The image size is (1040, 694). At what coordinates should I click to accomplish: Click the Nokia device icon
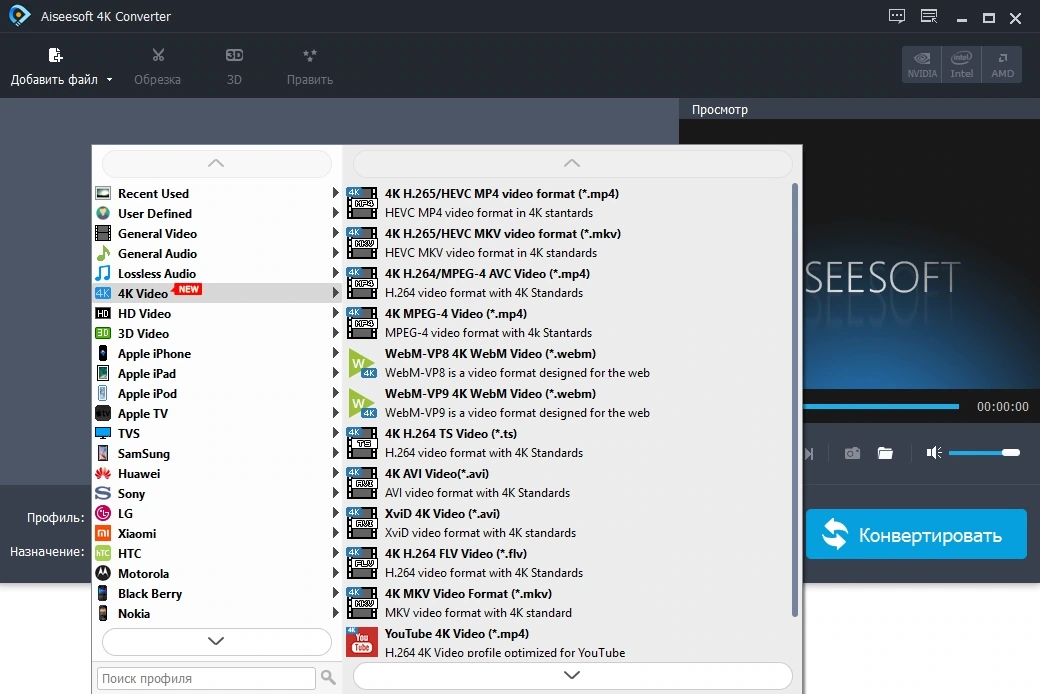103,613
